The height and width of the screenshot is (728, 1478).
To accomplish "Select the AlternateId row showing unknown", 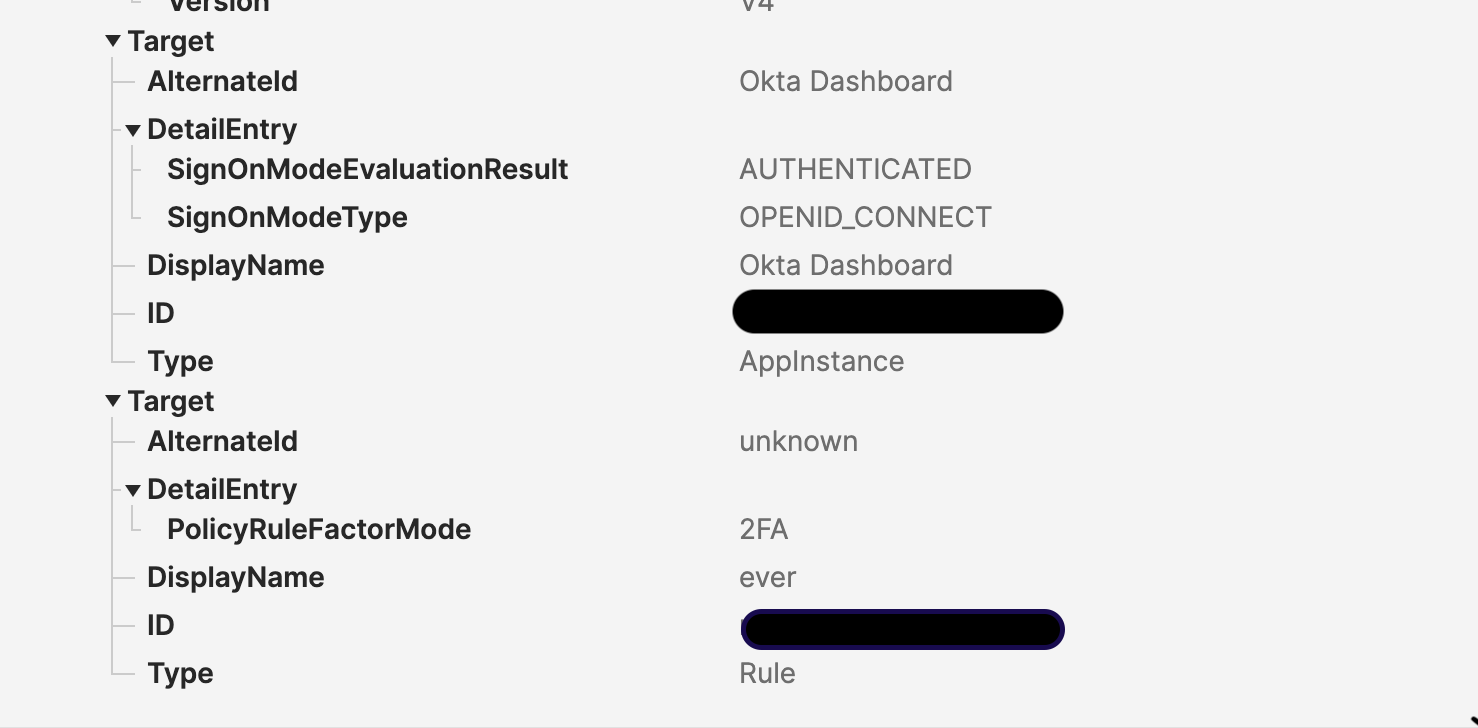I will [222, 441].
